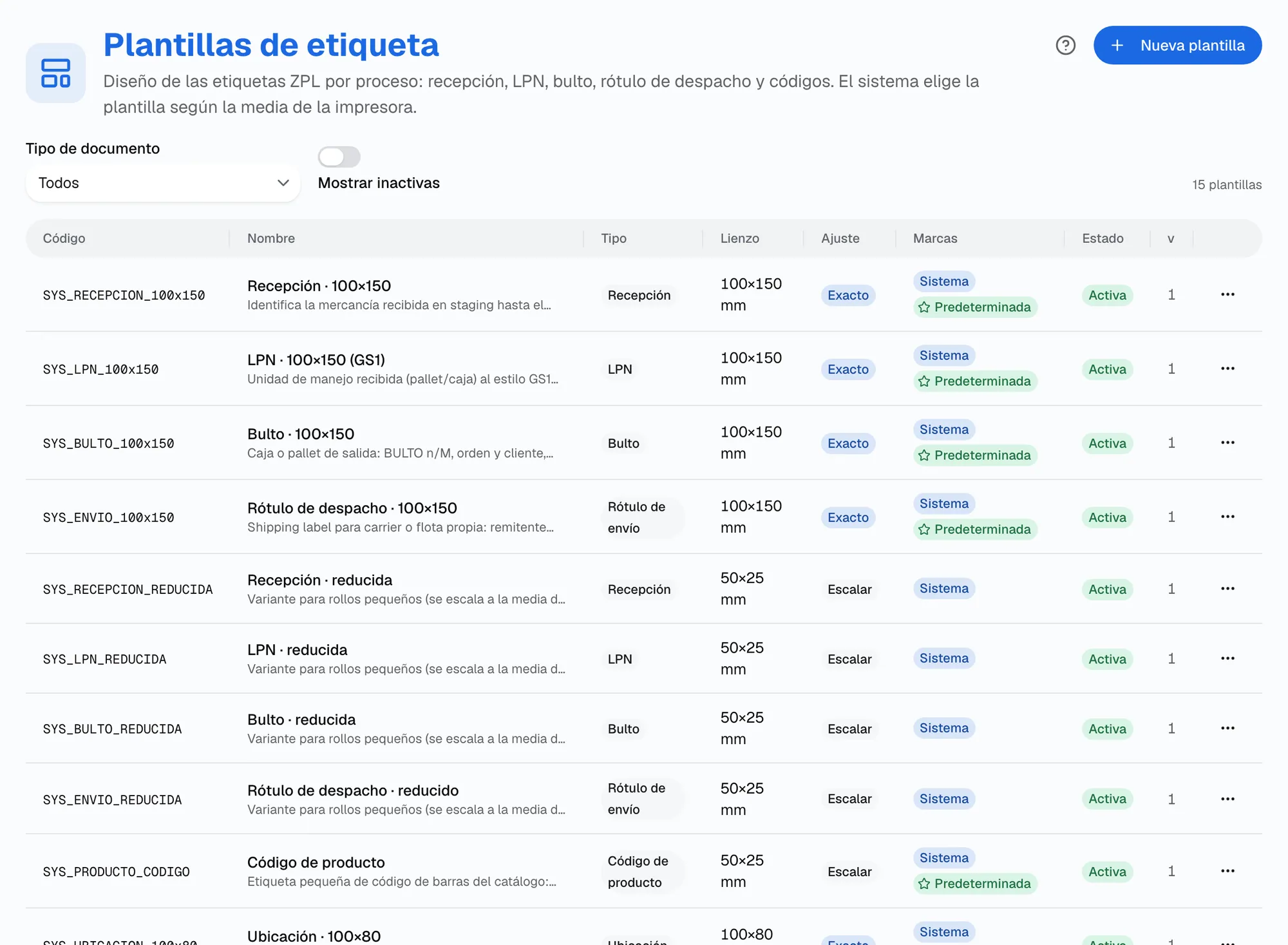The height and width of the screenshot is (945, 1288).
Task: Click template name Recepción · reducida
Action: [319, 580]
